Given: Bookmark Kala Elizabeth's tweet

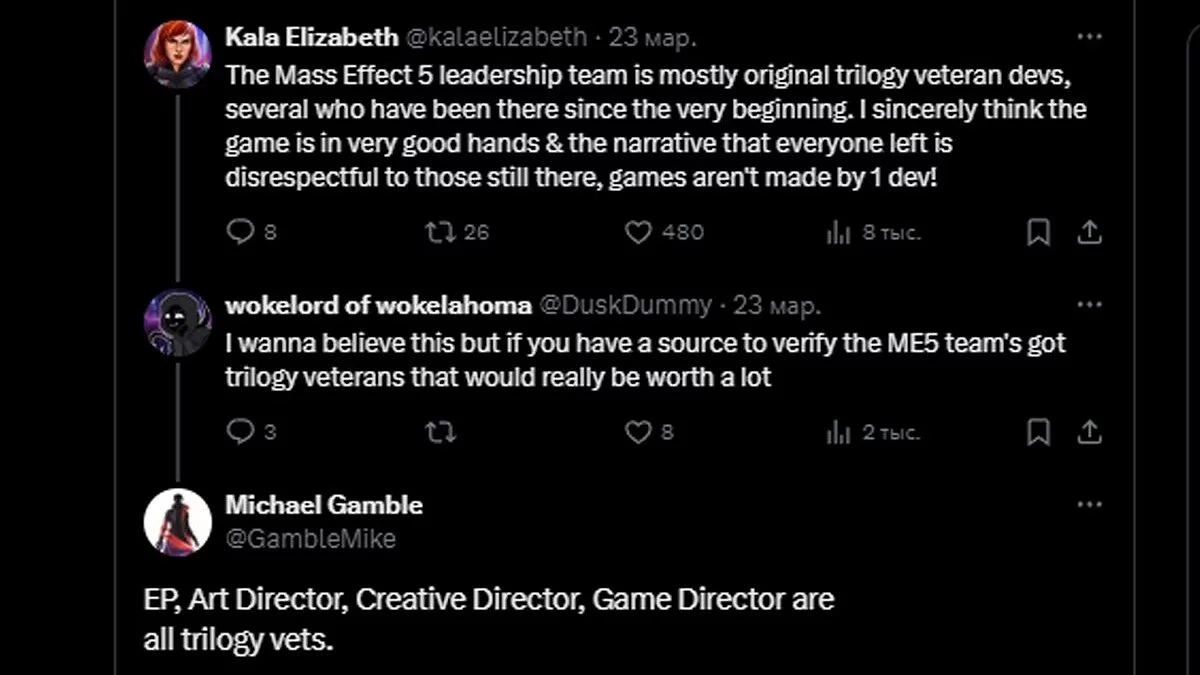Looking at the screenshot, I should coord(1039,233).
